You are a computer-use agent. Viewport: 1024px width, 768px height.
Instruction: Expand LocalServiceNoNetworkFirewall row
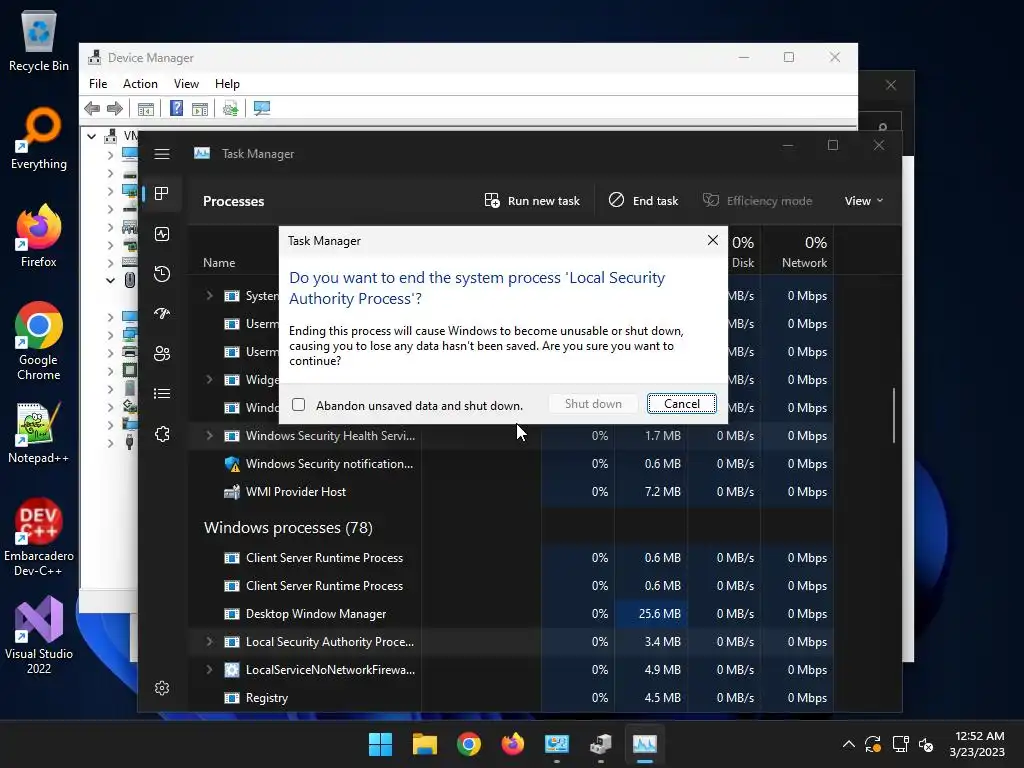[209, 670]
